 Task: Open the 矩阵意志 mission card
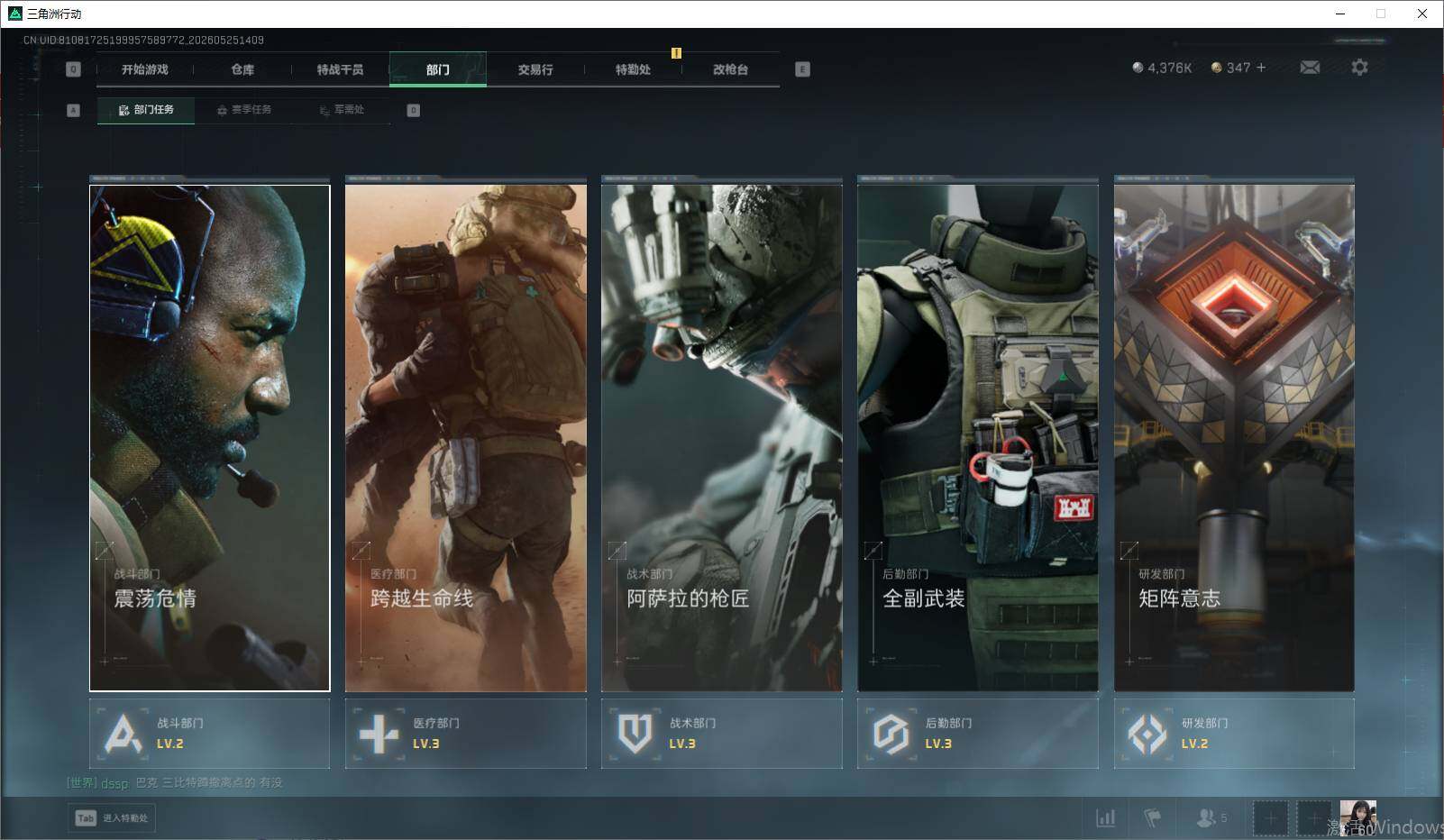point(1234,438)
